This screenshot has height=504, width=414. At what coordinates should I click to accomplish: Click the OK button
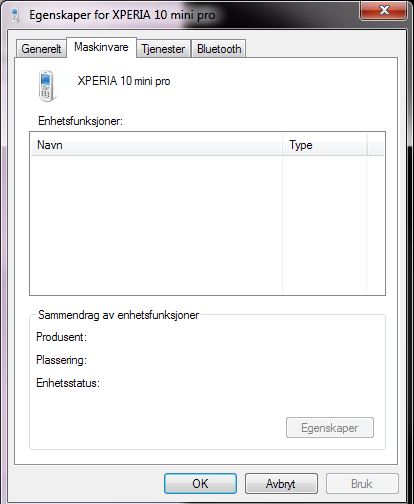(x=200, y=483)
